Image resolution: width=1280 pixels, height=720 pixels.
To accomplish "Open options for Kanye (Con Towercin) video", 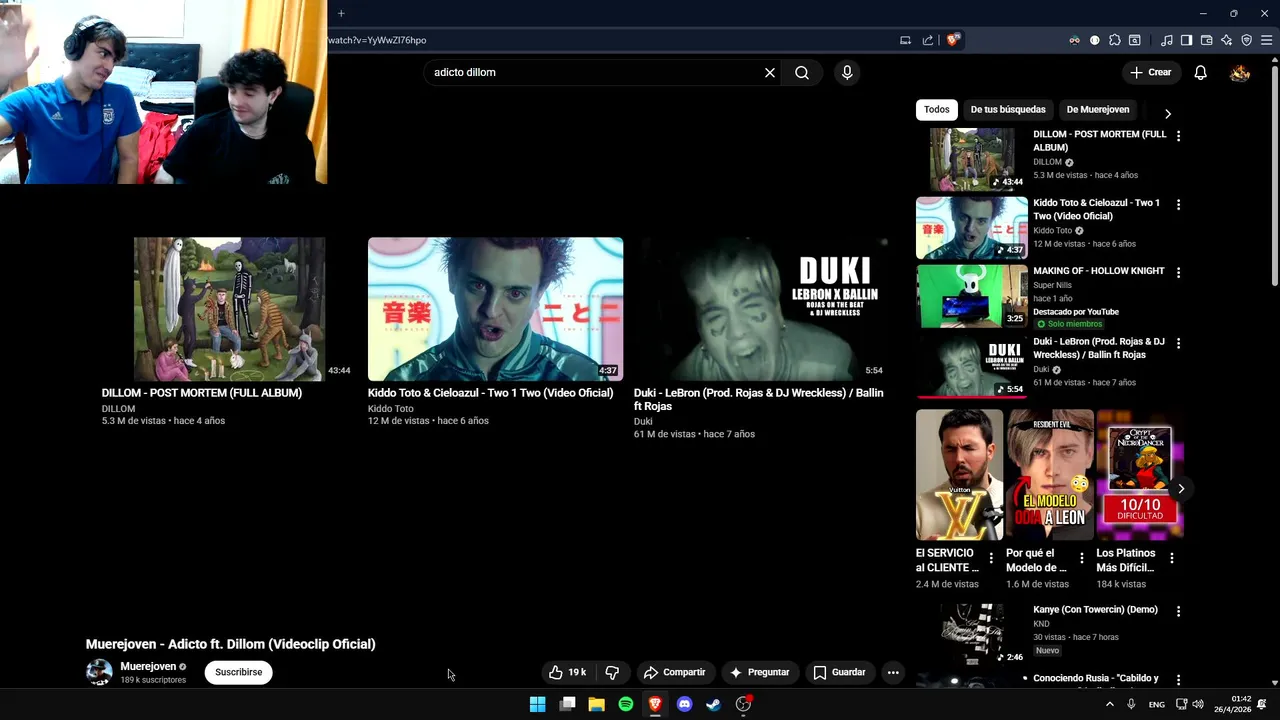I will click(x=1178, y=611).
